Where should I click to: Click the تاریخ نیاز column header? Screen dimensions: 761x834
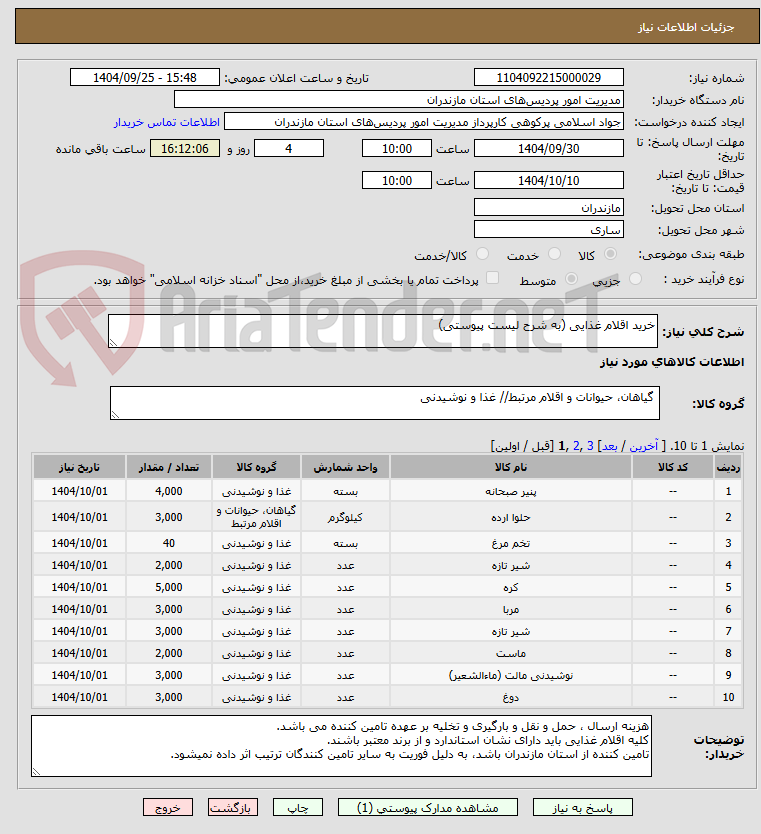(79, 467)
